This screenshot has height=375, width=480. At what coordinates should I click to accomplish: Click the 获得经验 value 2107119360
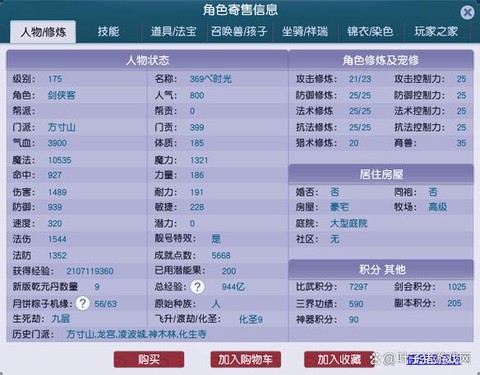pos(90,271)
